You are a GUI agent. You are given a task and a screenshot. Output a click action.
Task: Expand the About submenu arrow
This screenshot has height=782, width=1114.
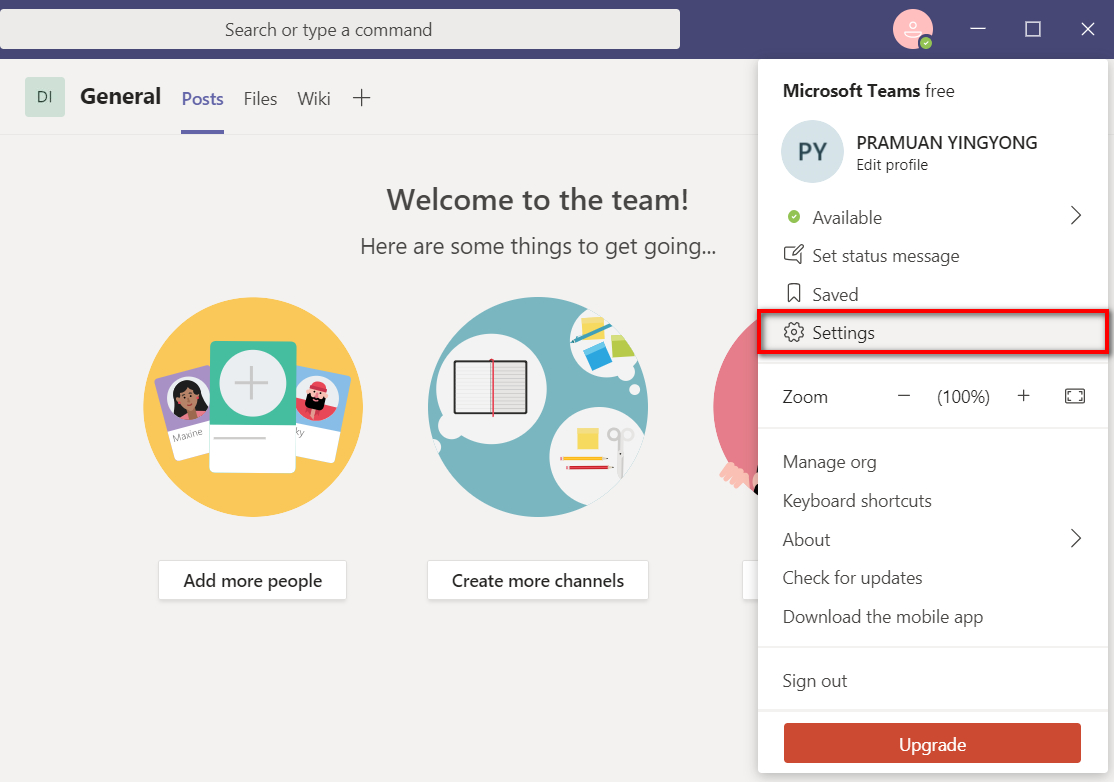point(1075,539)
